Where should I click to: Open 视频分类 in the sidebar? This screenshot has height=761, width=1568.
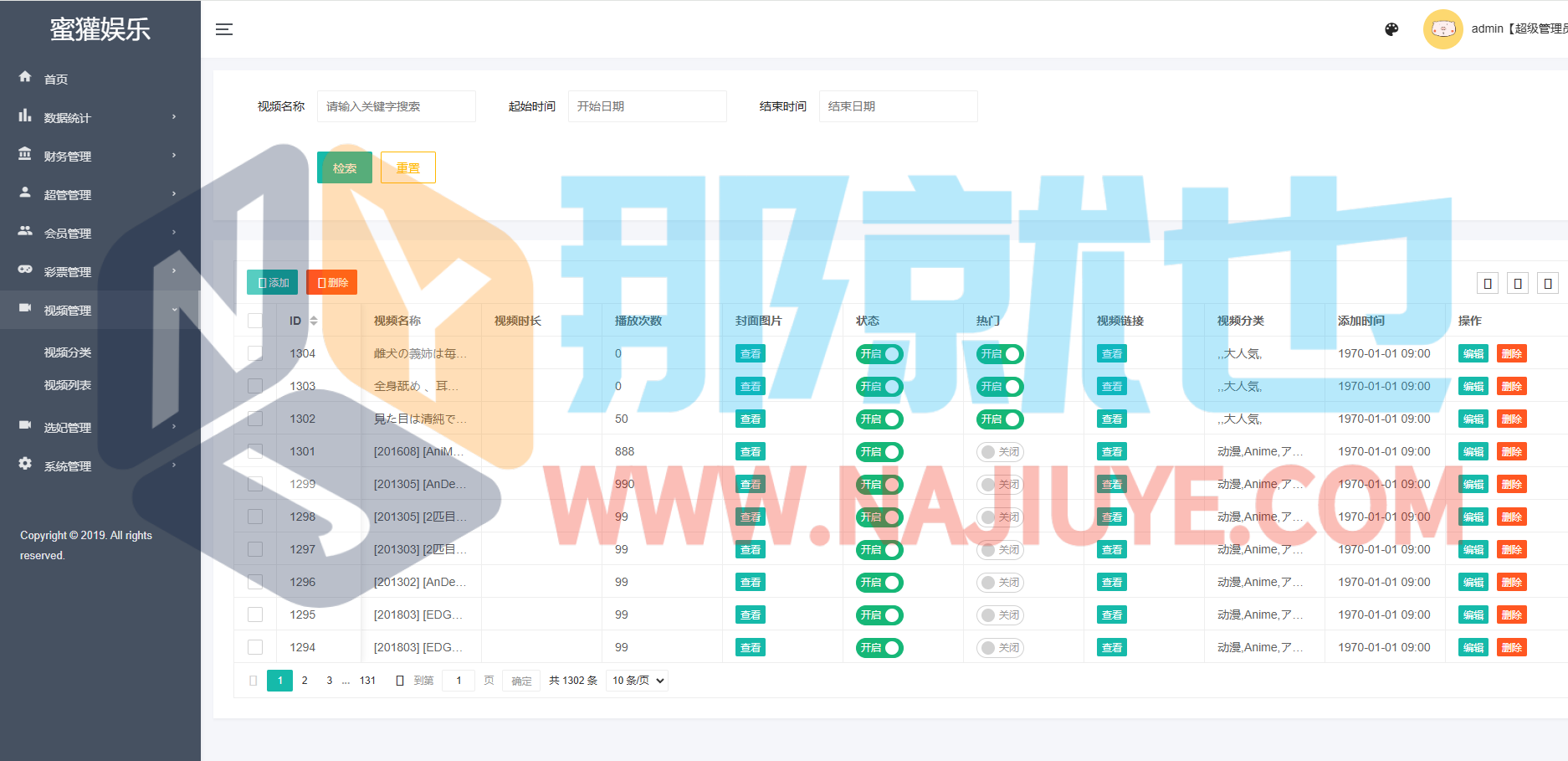pos(68,352)
